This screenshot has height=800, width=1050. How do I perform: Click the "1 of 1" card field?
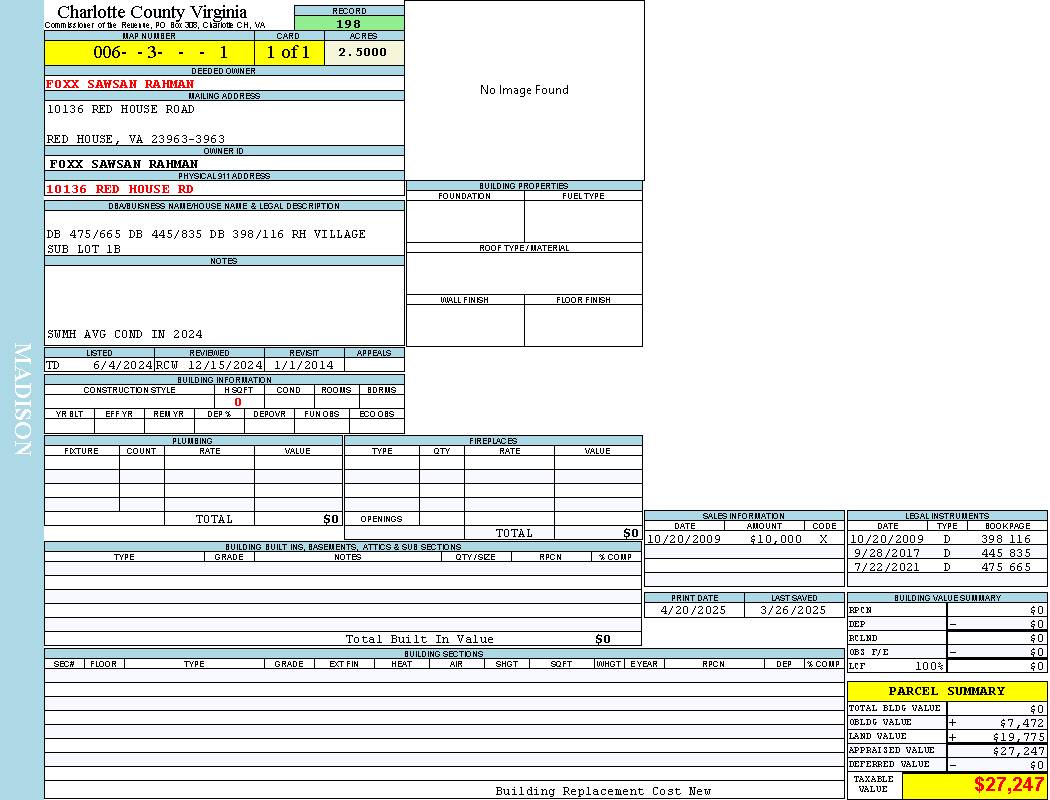(288, 52)
